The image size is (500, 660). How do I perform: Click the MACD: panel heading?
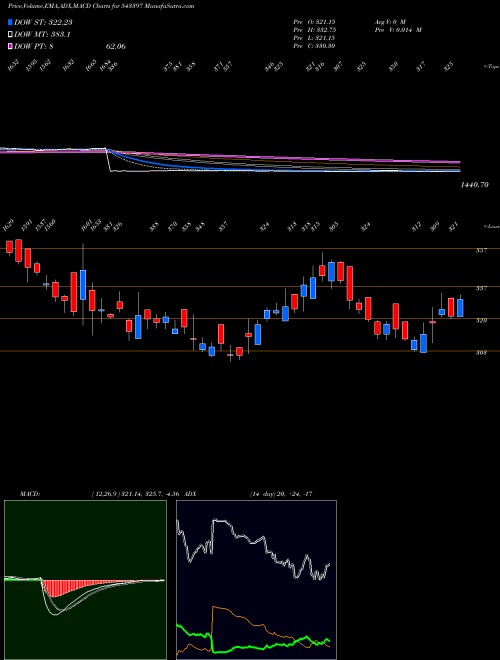tap(29, 494)
